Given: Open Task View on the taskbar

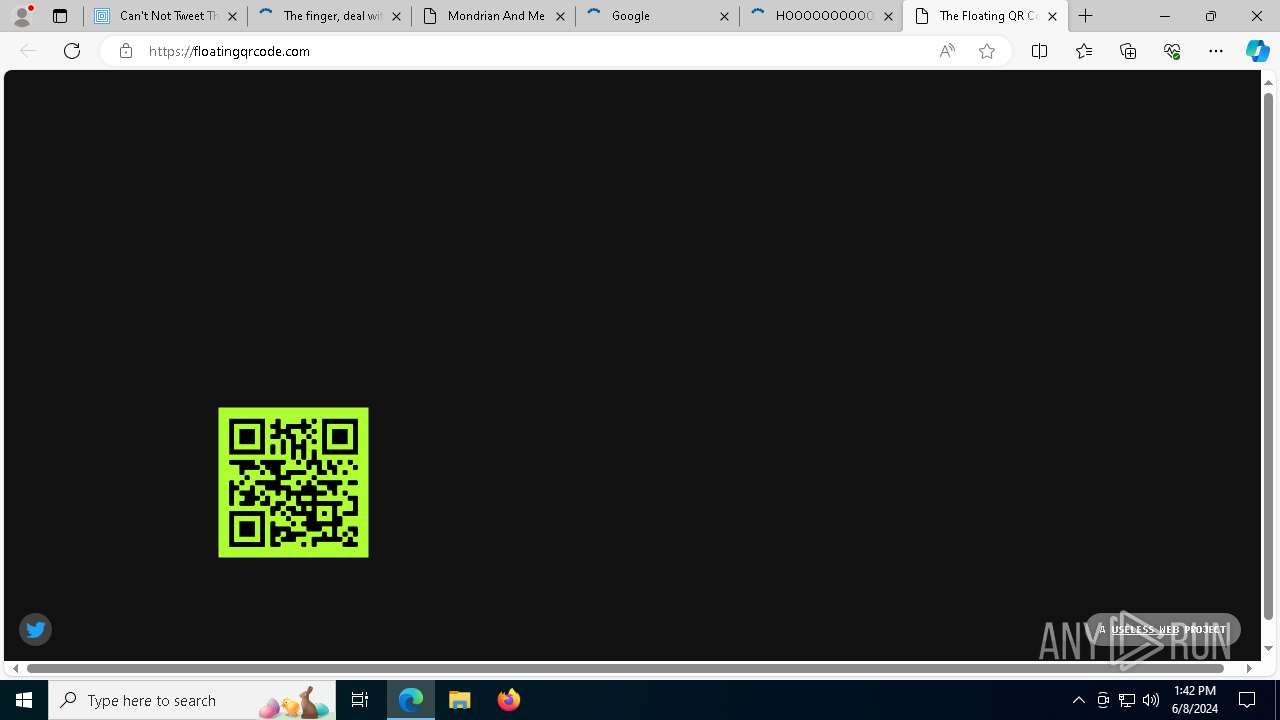Looking at the screenshot, I should click(x=360, y=700).
